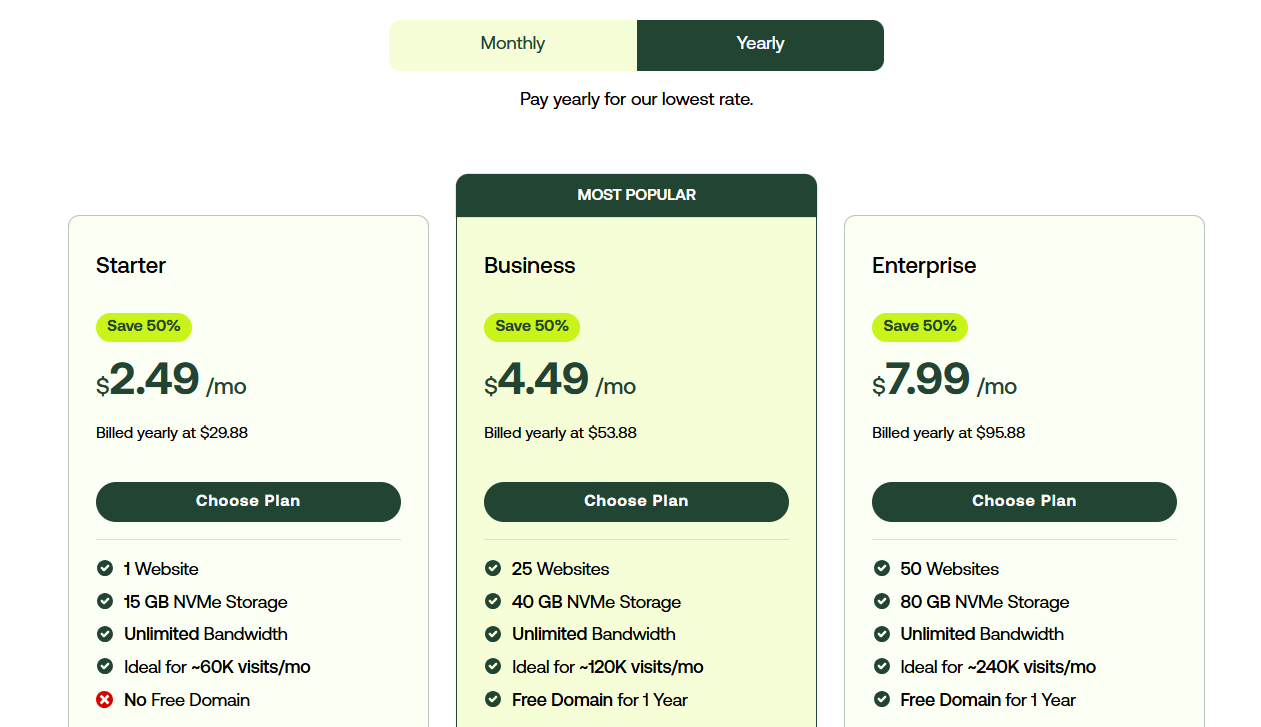Click the check icon beside 1 Website
The image size is (1261, 727).
105,569
